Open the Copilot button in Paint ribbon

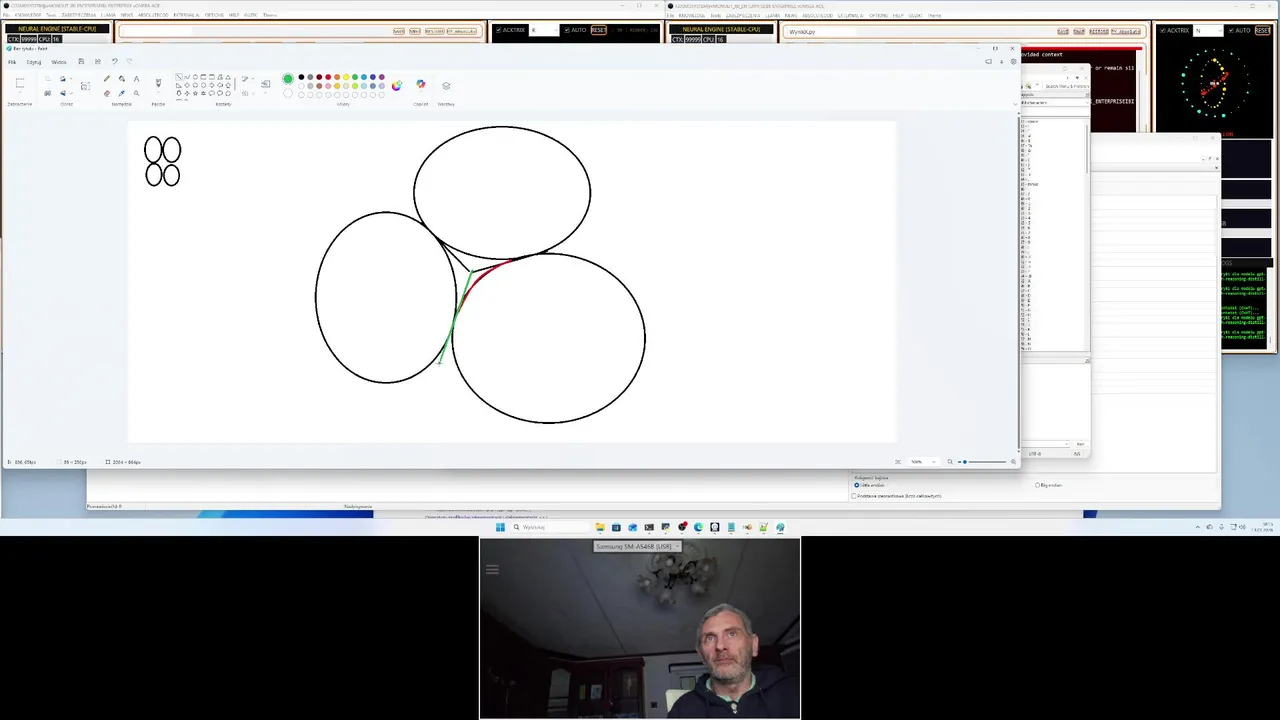click(x=420, y=84)
